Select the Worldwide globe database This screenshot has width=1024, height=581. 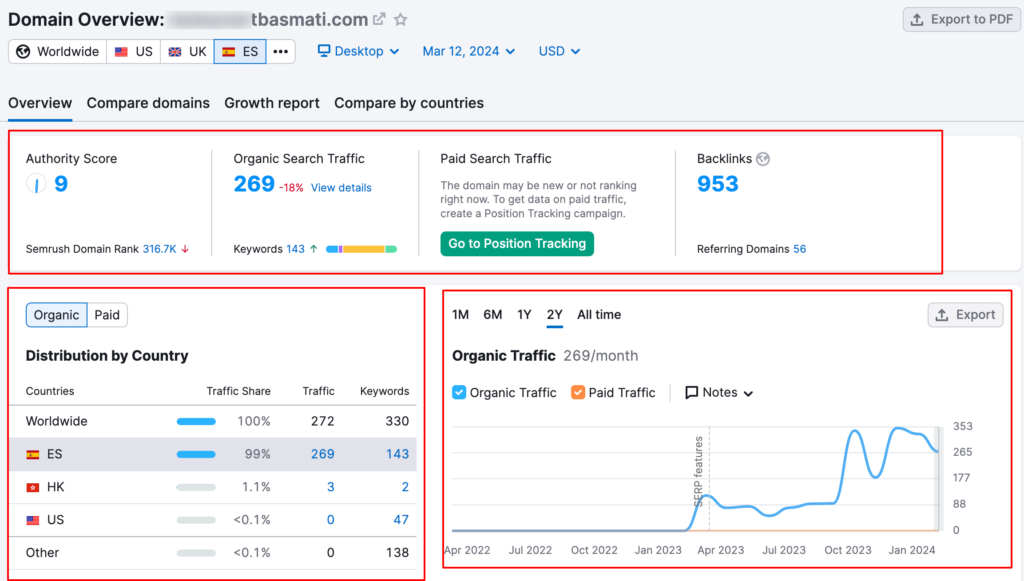click(x=57, y=52)
